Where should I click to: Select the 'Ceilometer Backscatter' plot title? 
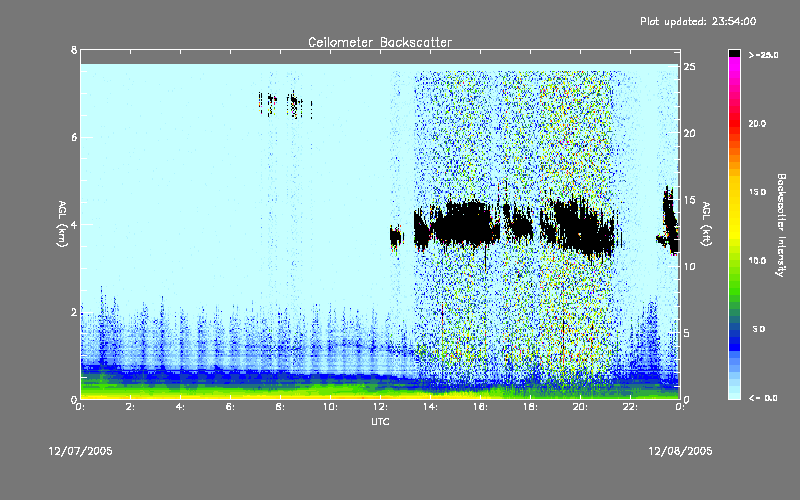point(380,42)
